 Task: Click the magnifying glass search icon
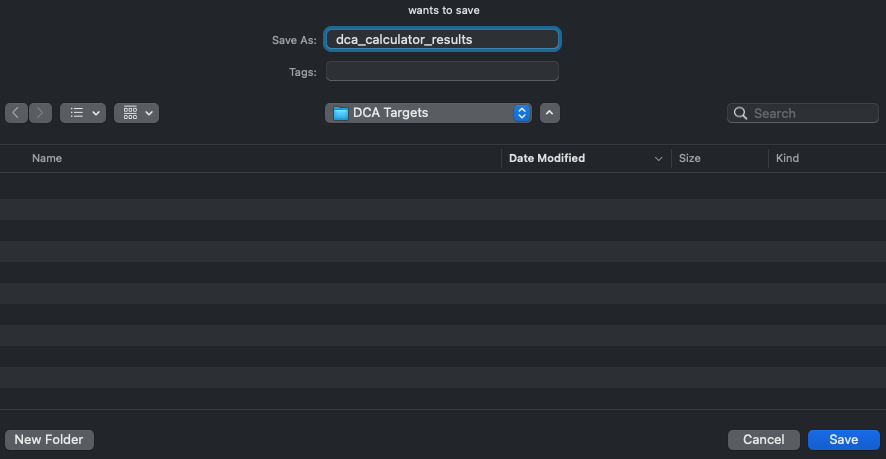coord(741,113)
